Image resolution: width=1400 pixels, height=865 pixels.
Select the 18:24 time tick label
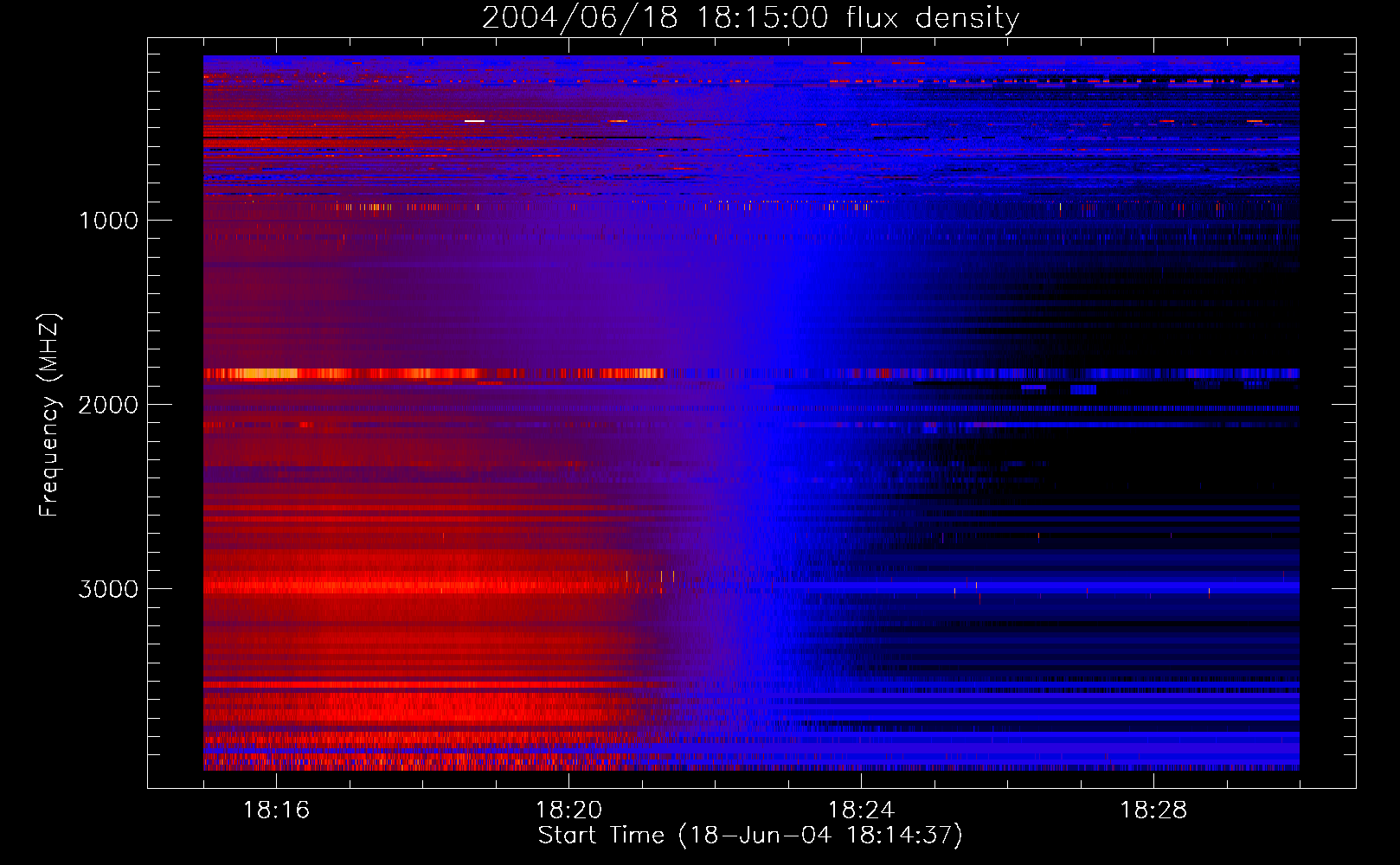coord(861,811)
